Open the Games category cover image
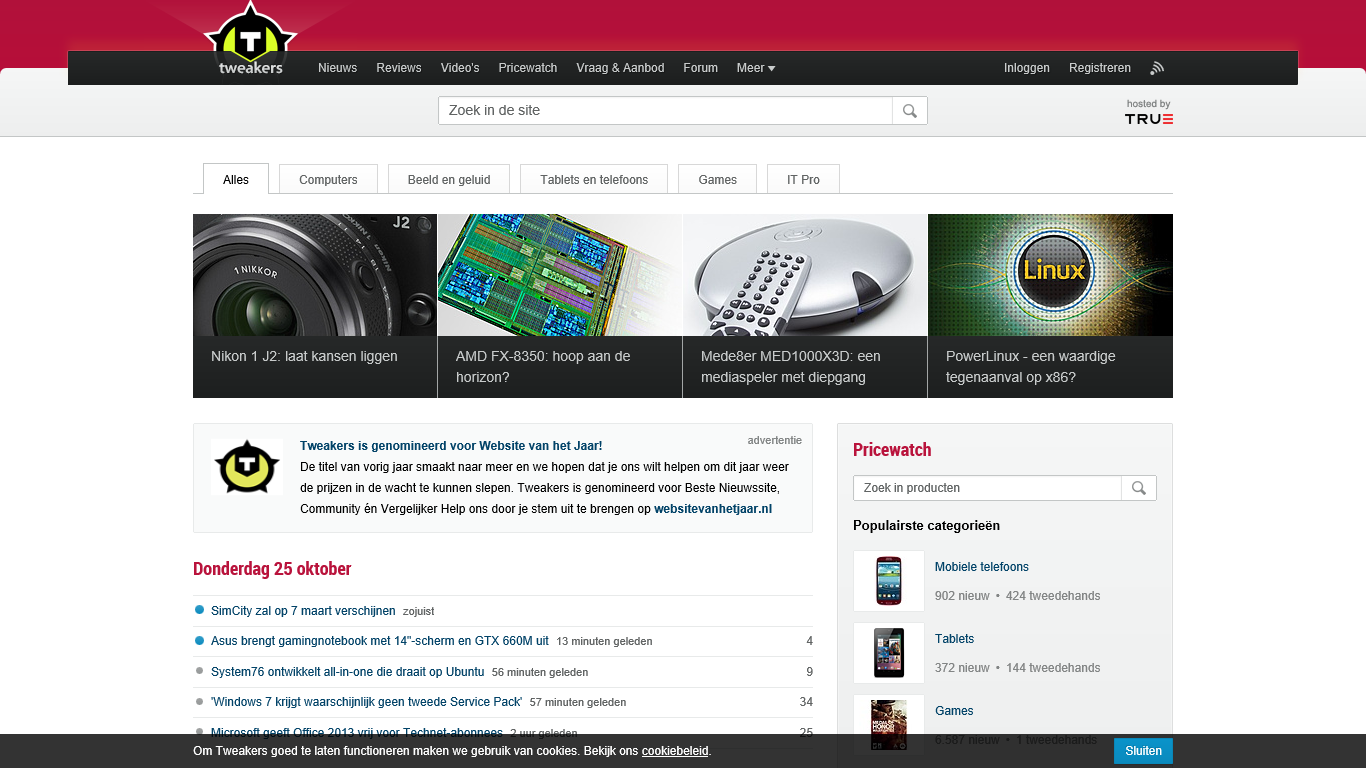This screenshot has height=768, width=1366. coord(889,725)
